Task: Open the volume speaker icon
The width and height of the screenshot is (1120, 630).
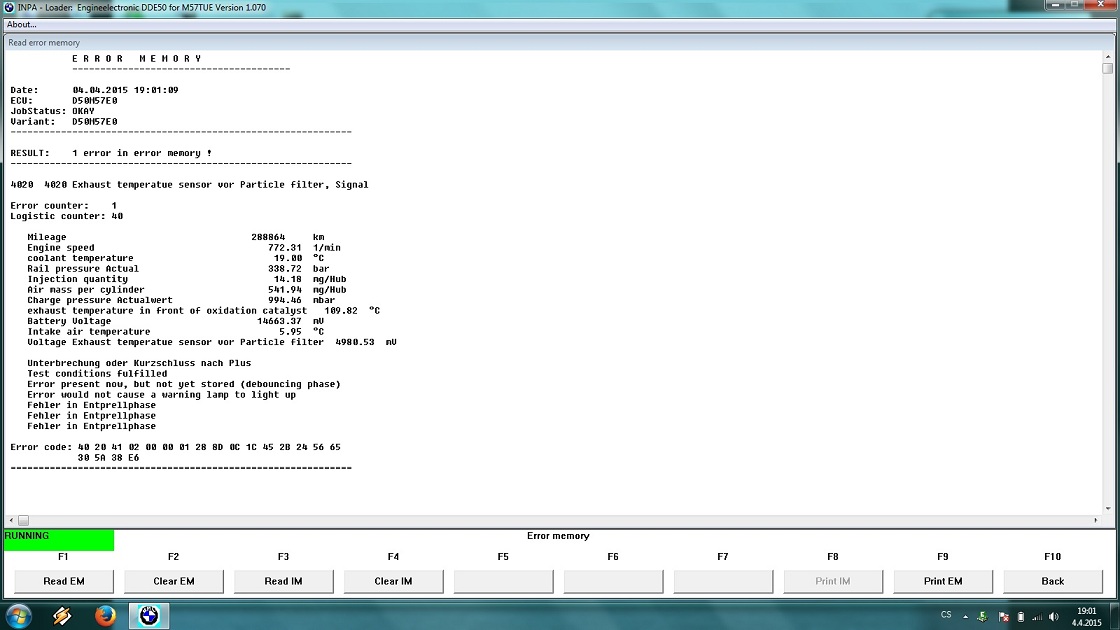Action: tap(1054, 616)
